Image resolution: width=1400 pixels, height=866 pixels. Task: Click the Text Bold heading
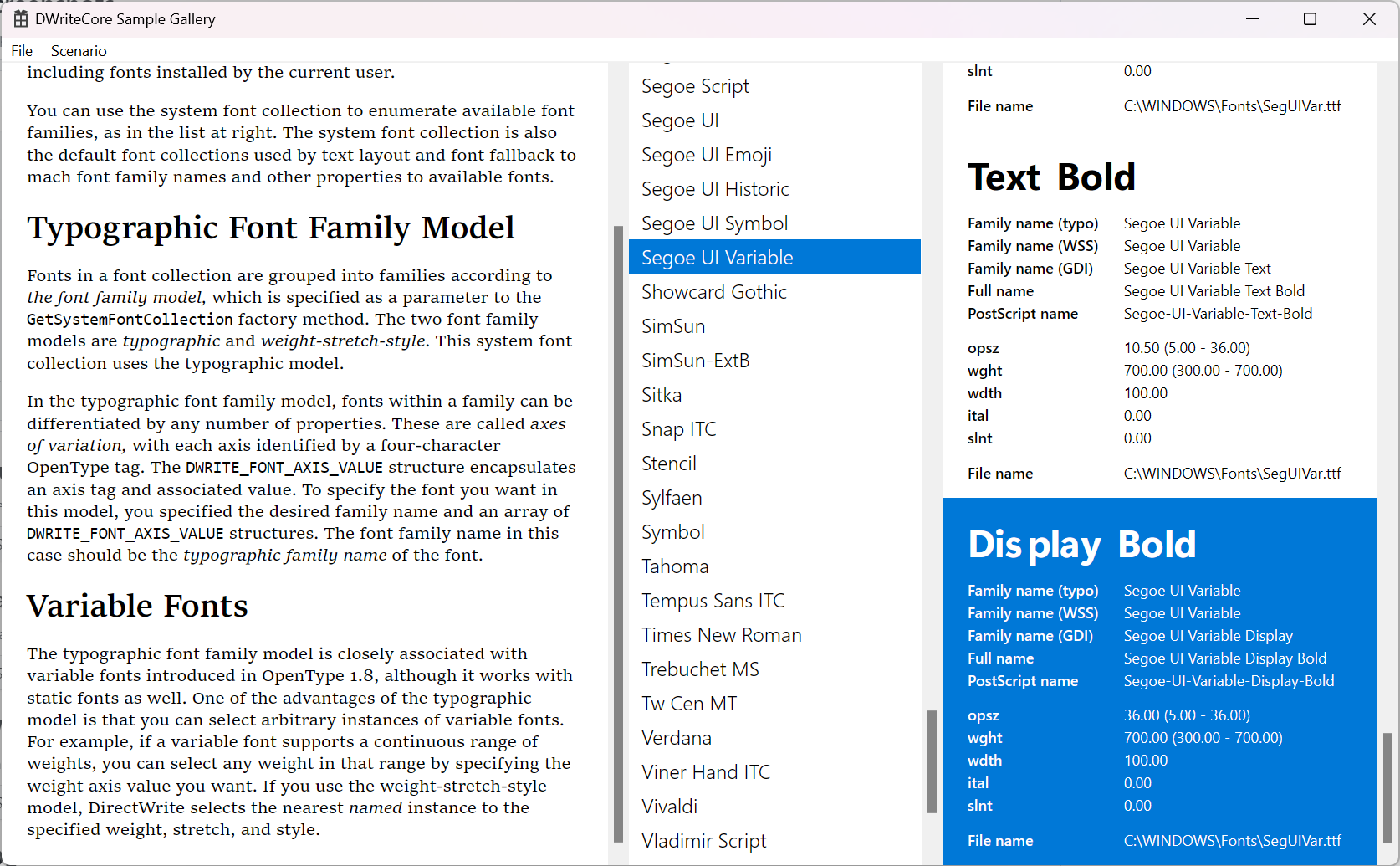[1051, 177]
